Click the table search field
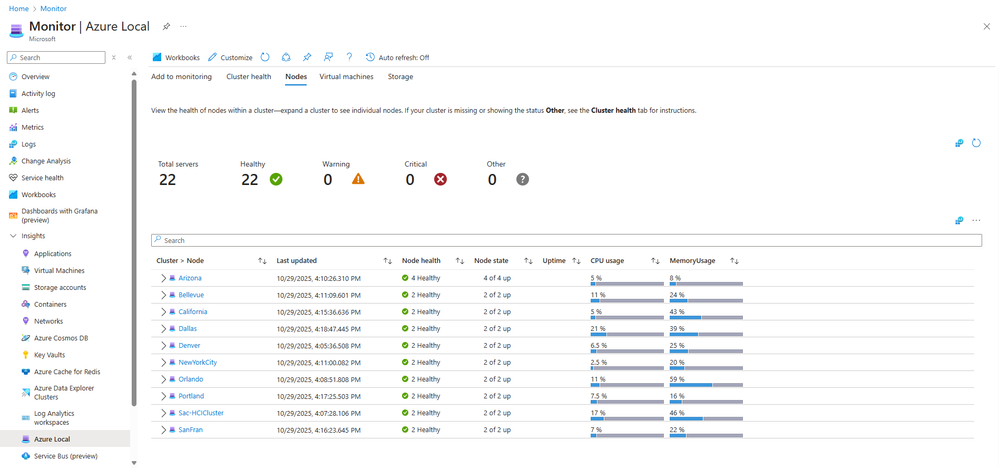 566,241
